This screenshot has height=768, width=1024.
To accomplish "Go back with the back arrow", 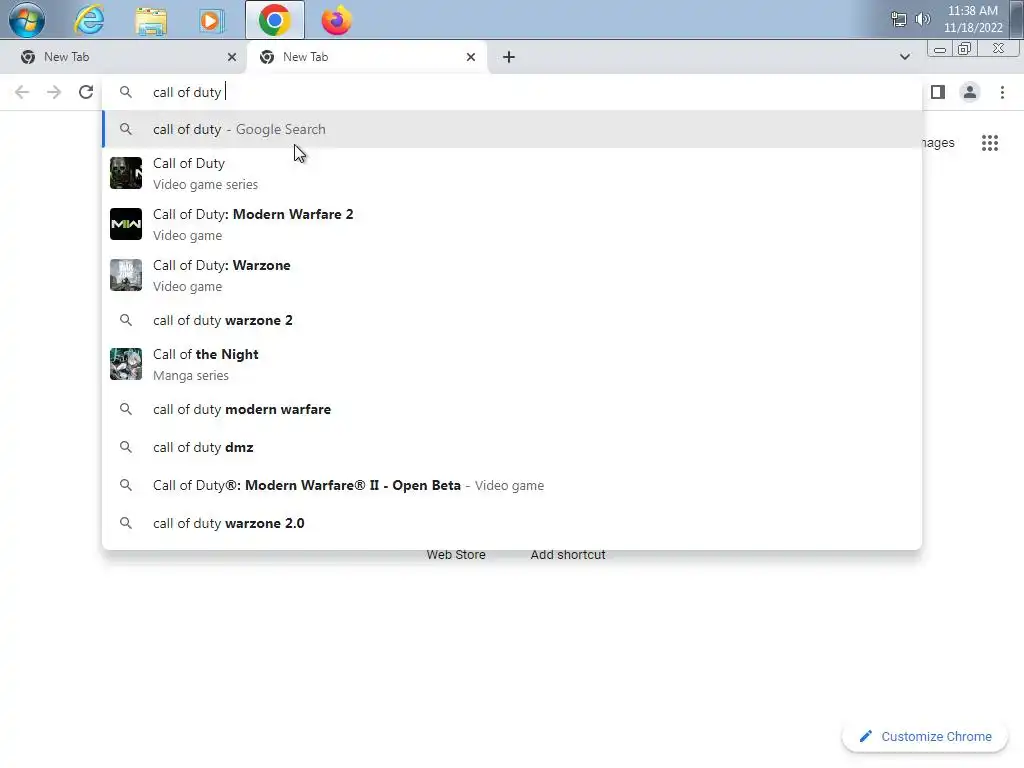I will pyautogui.click(x=22, y=92).
